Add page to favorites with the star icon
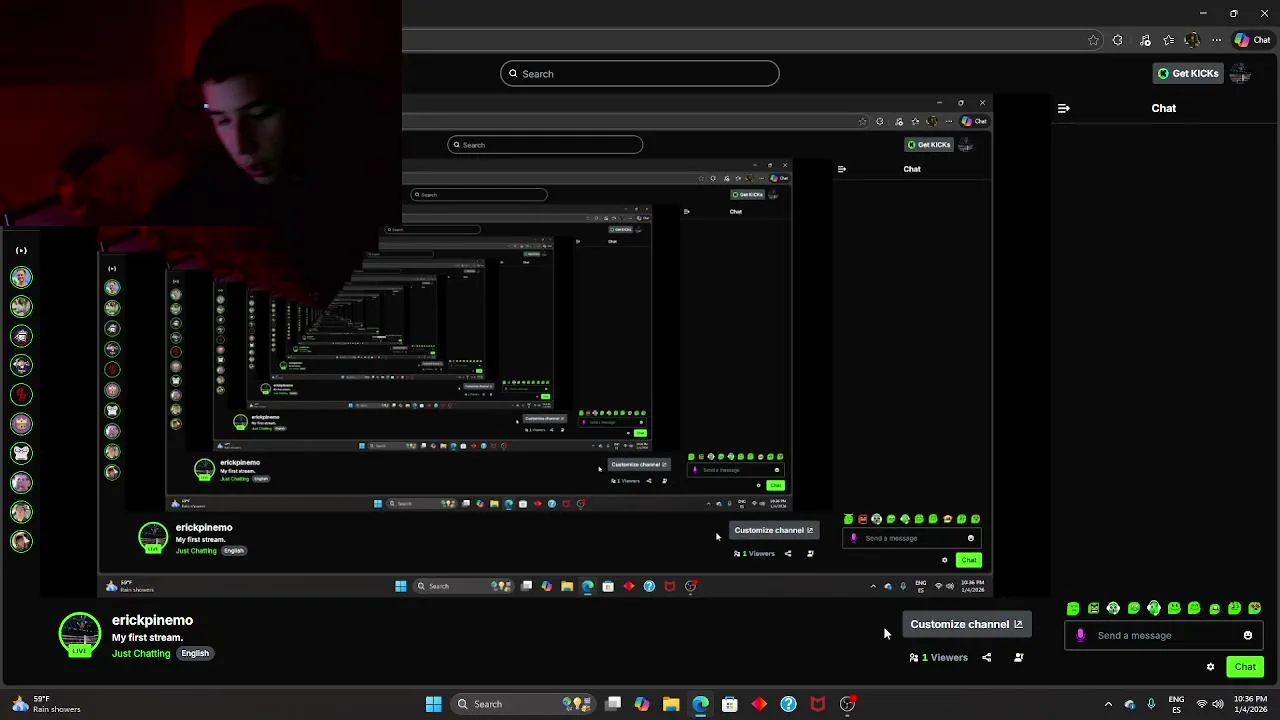Viewport: 1280px width, 720px height. 1093,40
